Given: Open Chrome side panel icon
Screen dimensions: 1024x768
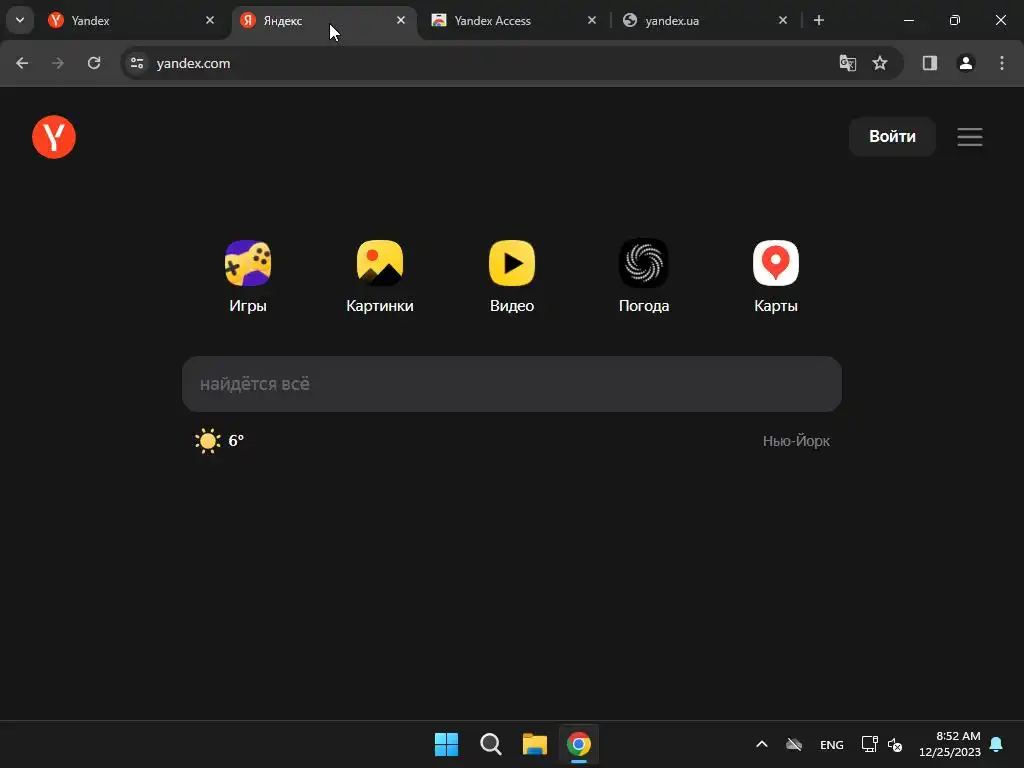Looking at the screenshot, I should tap(929, 63).
